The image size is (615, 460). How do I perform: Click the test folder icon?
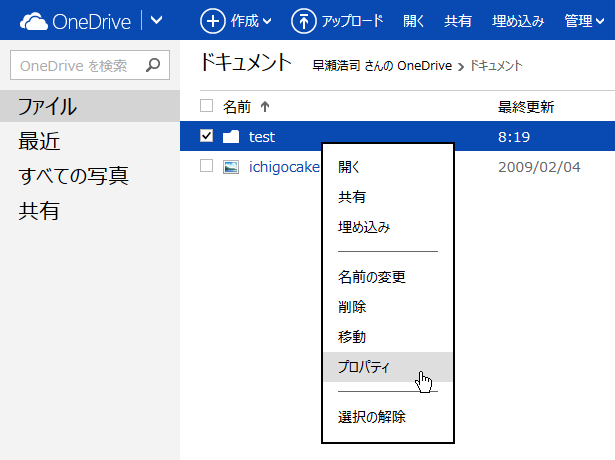(x=231, y=136)
